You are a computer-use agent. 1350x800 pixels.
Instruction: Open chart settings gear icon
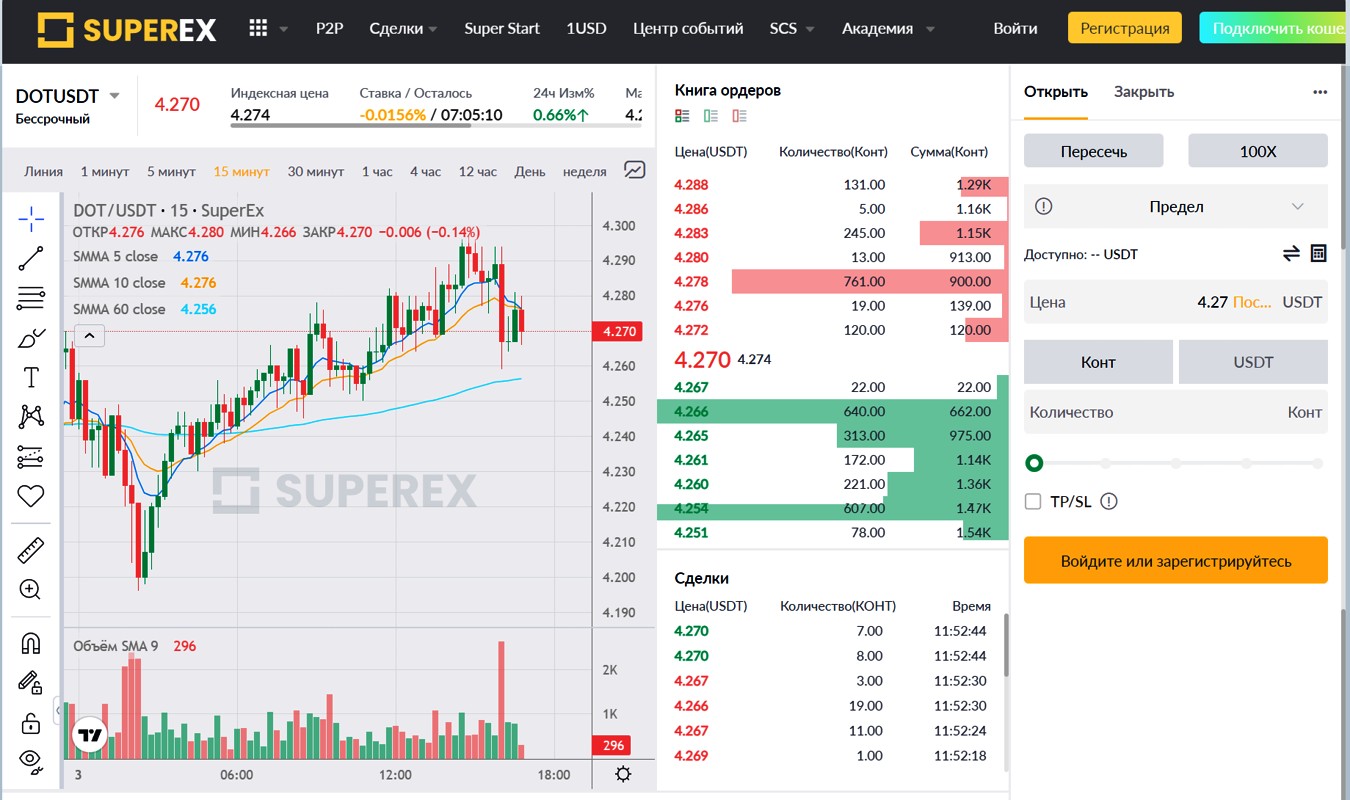click(623, 774)
